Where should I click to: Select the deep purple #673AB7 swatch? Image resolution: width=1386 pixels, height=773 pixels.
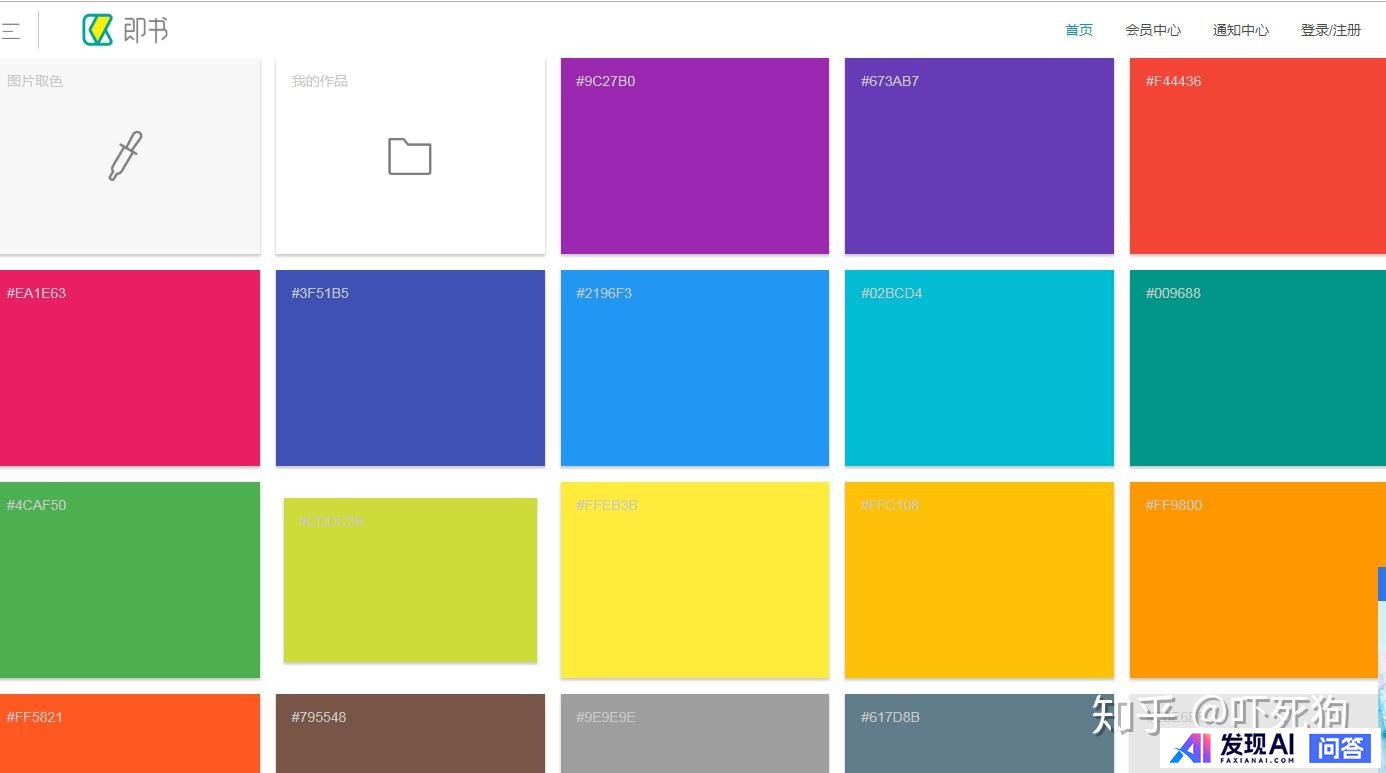click(979, 156)
